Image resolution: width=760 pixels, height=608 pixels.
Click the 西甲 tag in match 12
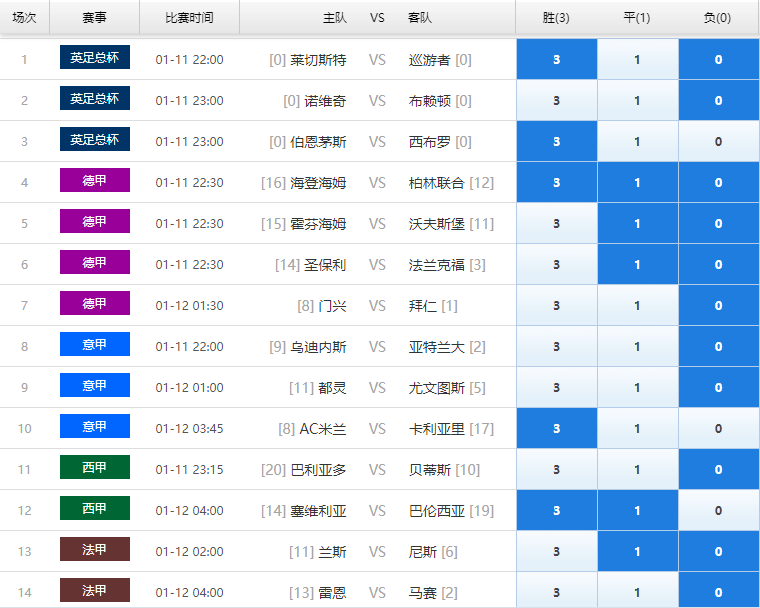95,508
